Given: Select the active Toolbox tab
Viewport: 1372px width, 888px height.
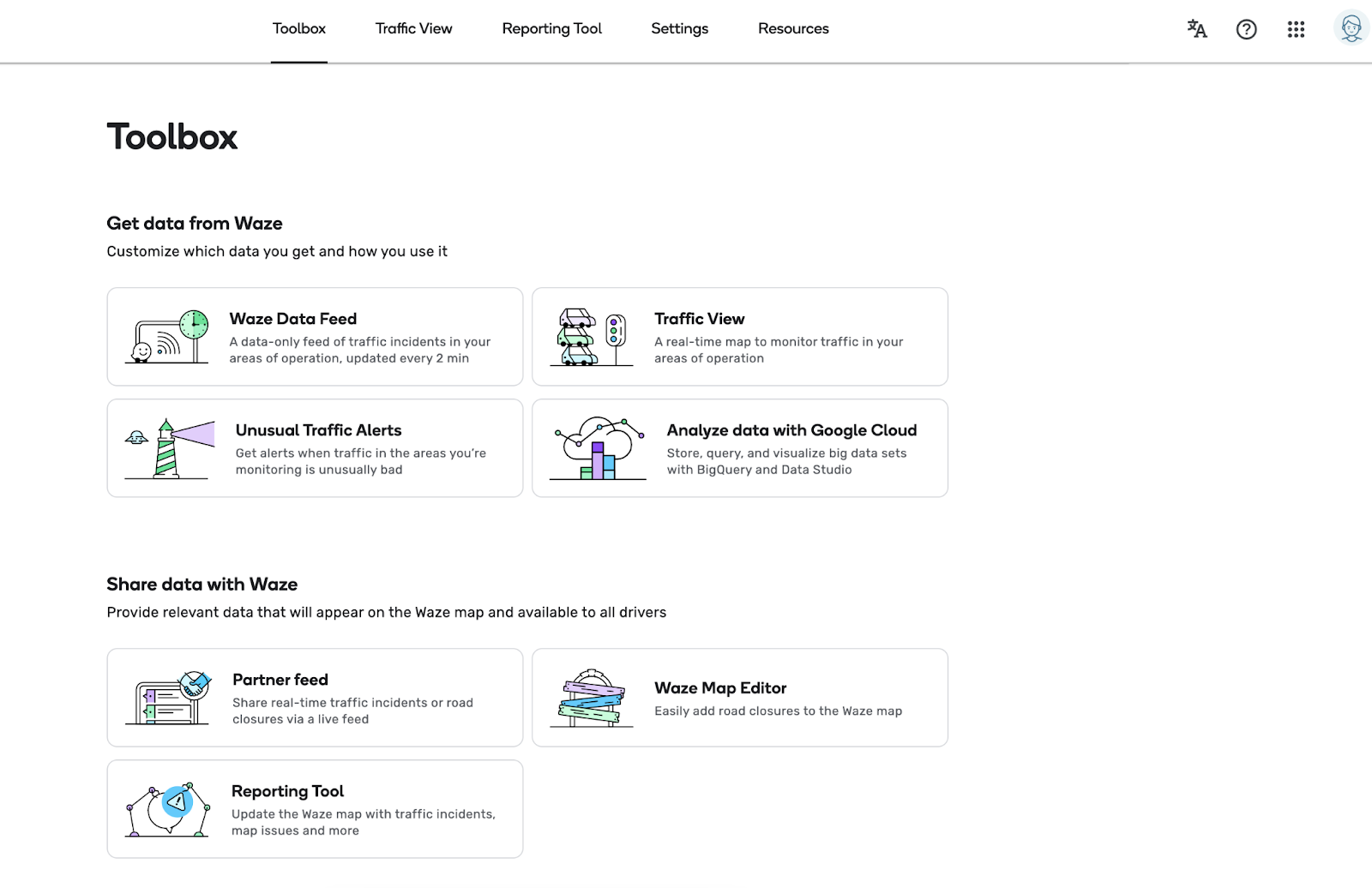Looking at the screenshot, I should 299,28.
